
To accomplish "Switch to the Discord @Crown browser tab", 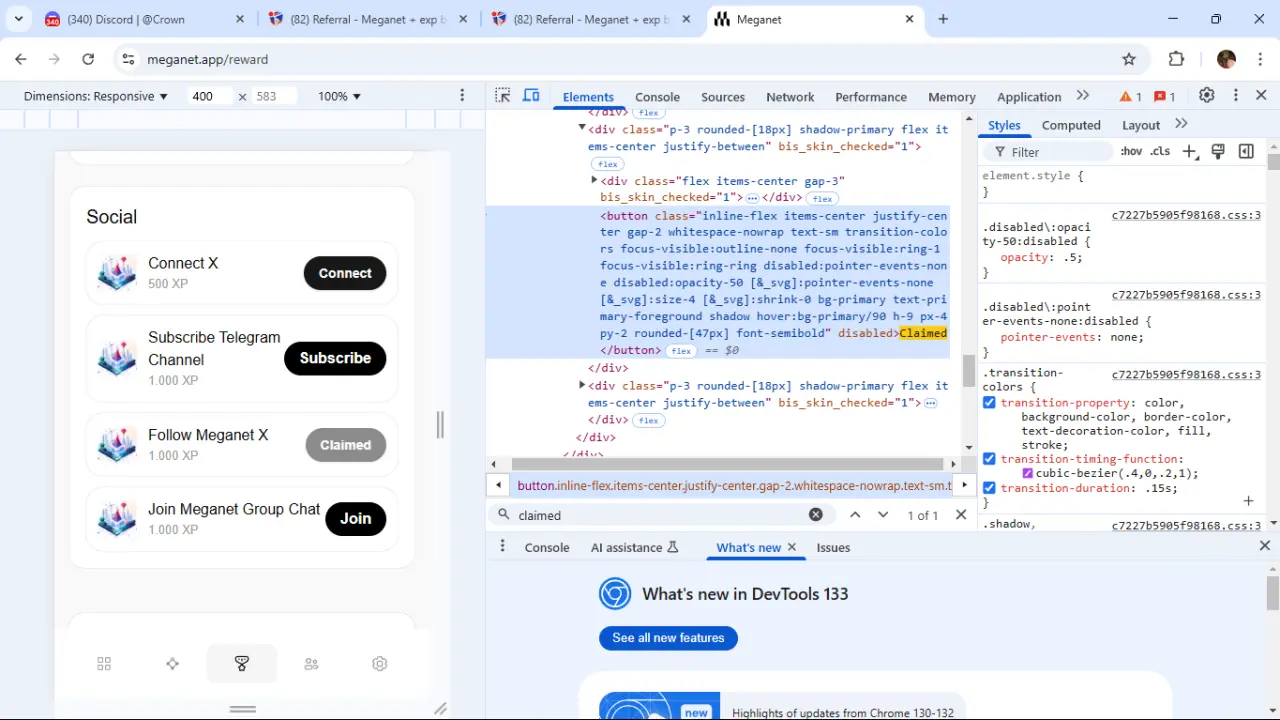I will (x=143, y=19).
